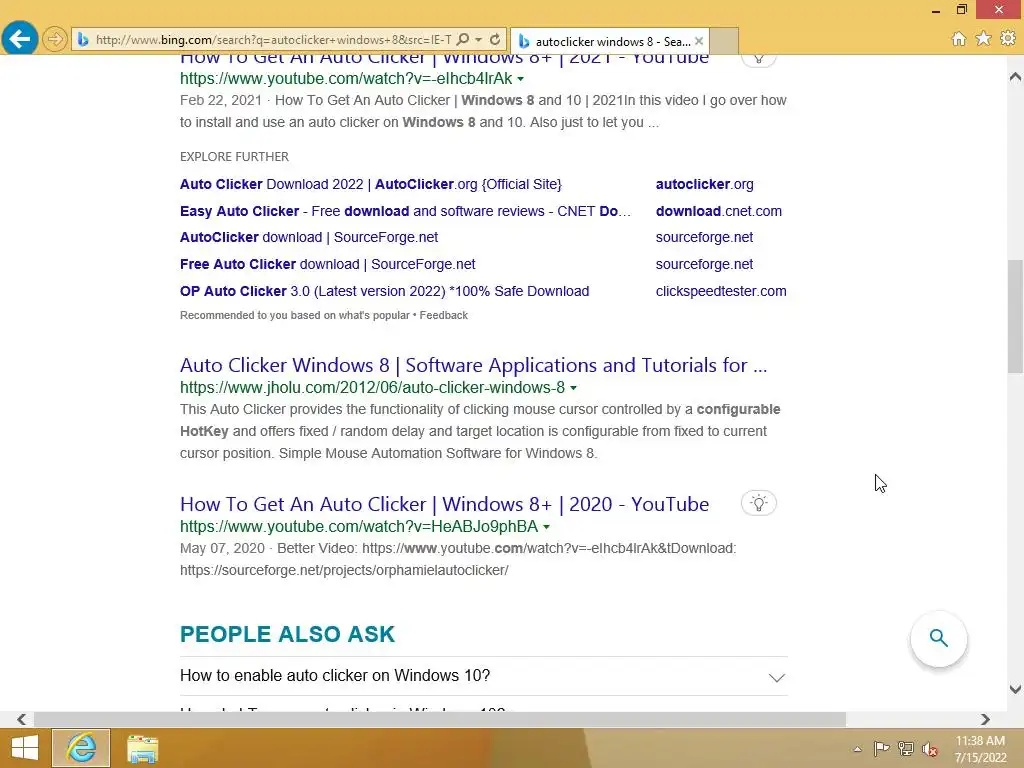1024x768 pixels.
Task: Open the address bar autocomplete dropdown arrow
Action: click(479, 39)
